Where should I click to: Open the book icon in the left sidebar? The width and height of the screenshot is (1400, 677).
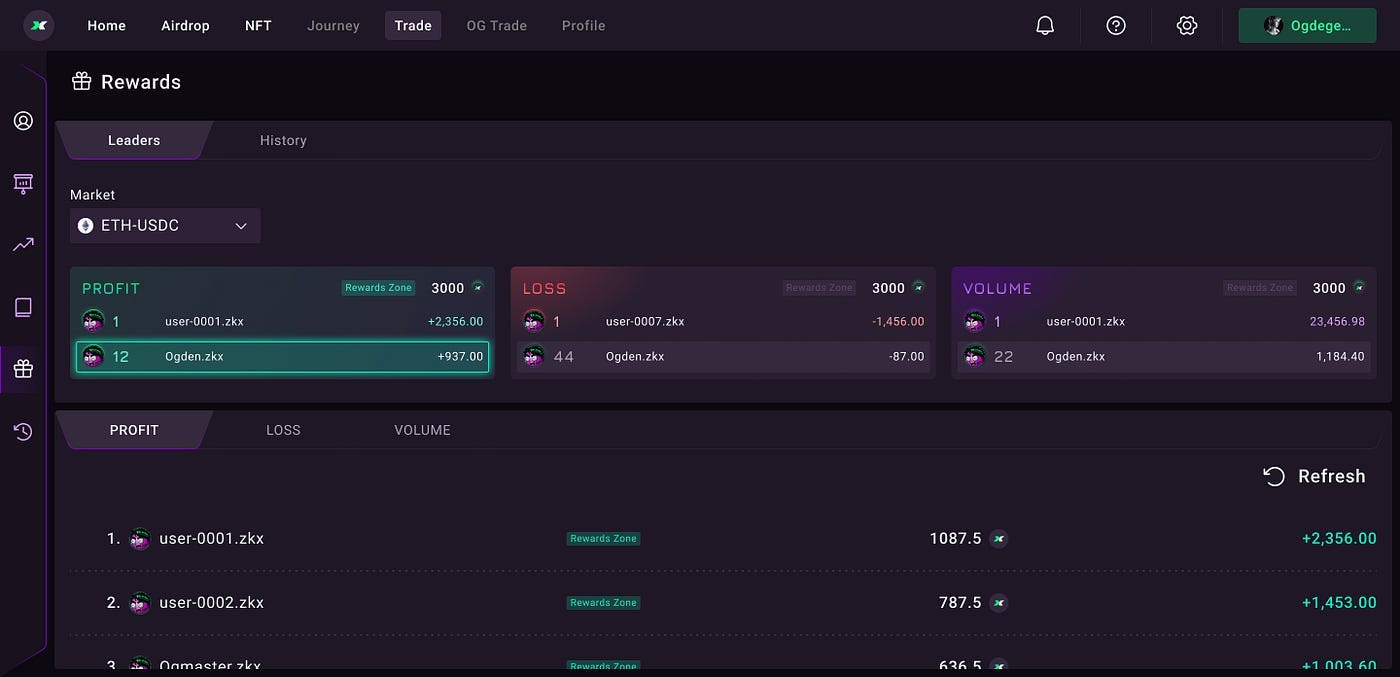click(x=22, y=307)
